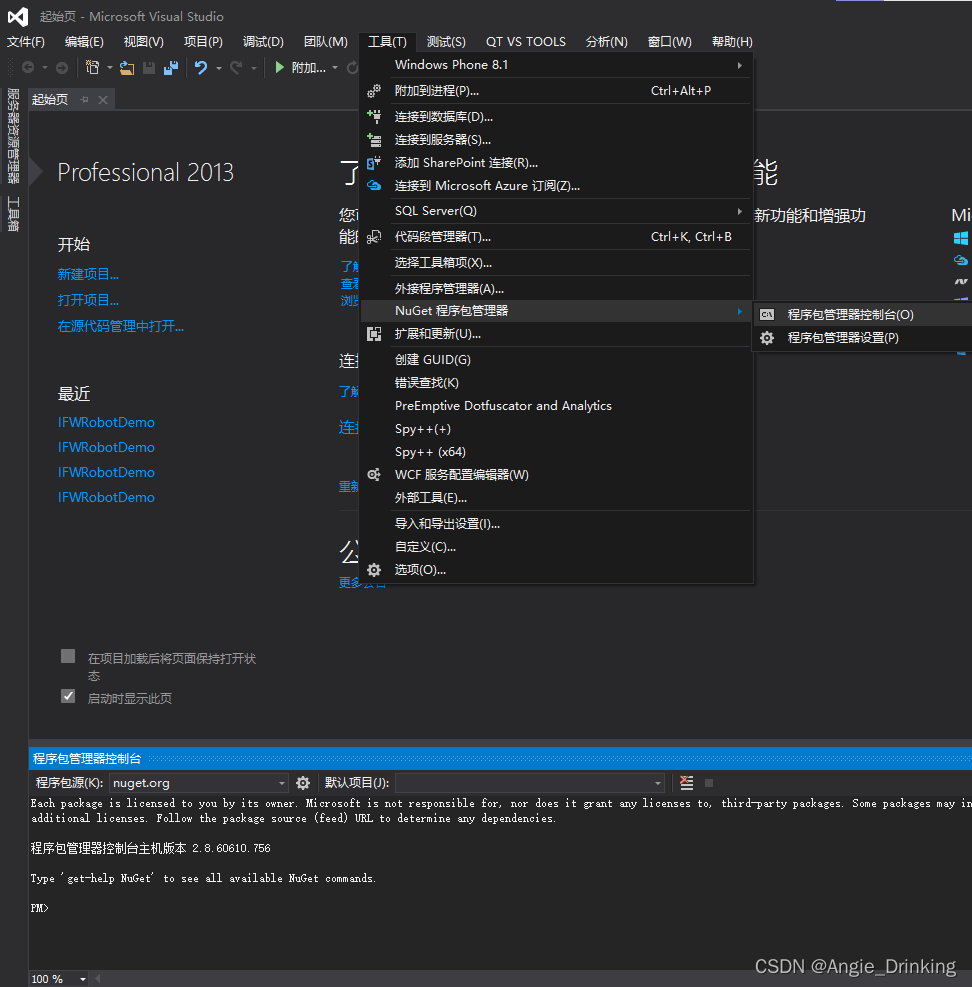Click the package source settings gear

(303, 783)
